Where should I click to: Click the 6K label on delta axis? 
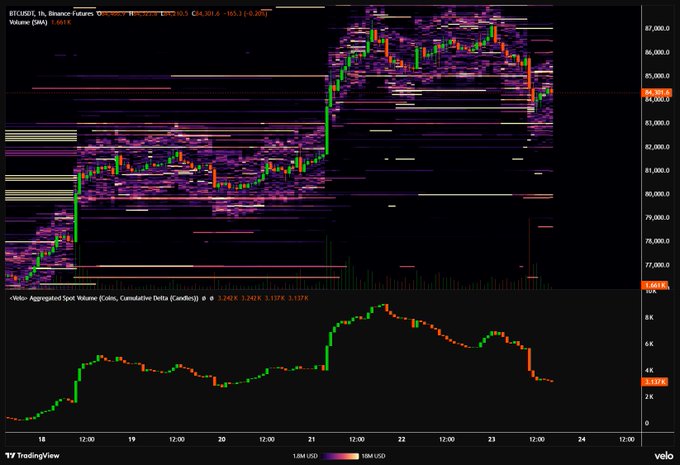[649, 344]
